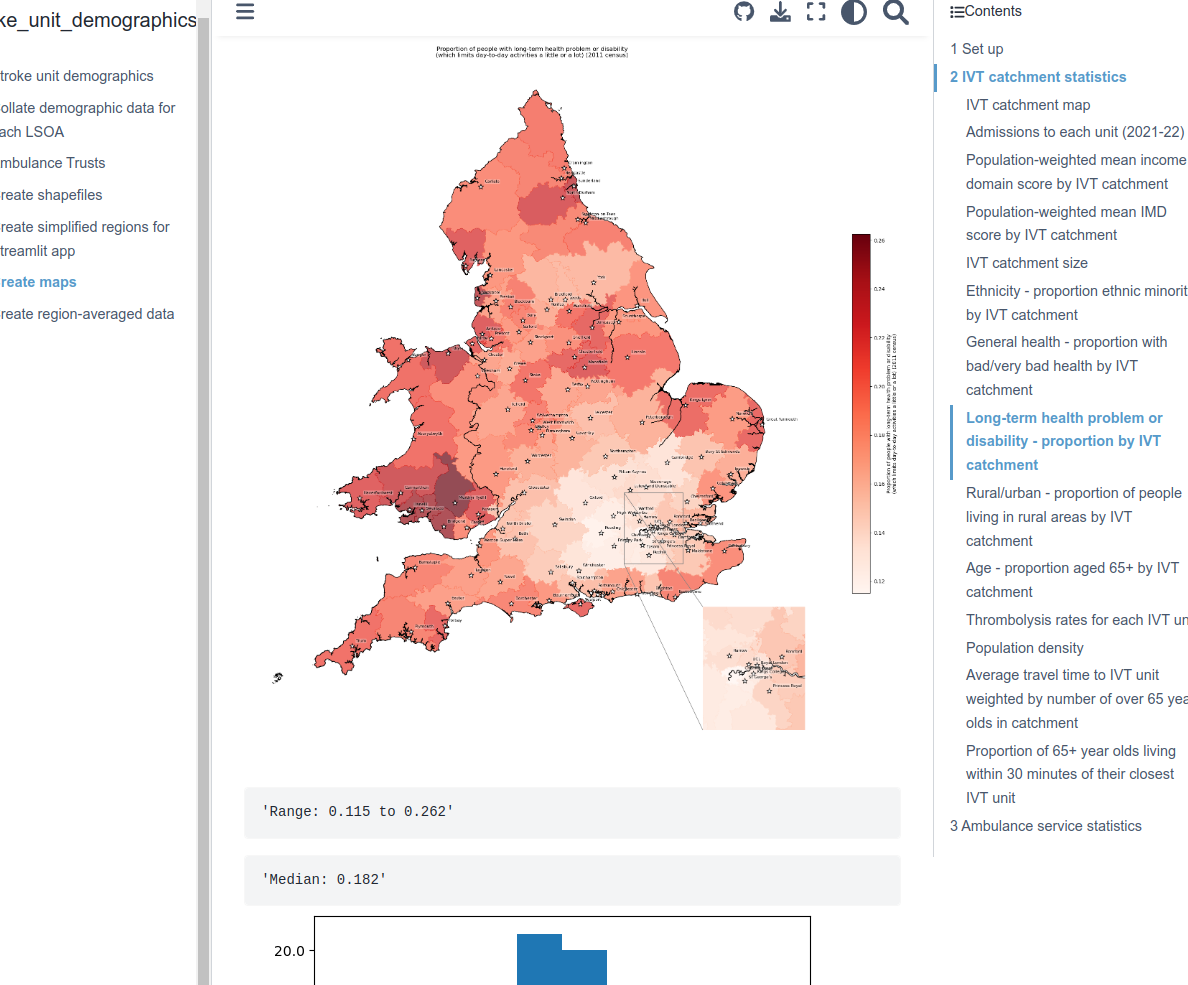Open the GitHub repository icon menu
This screenshot has width=1188, height=985.
pos(744,12)
